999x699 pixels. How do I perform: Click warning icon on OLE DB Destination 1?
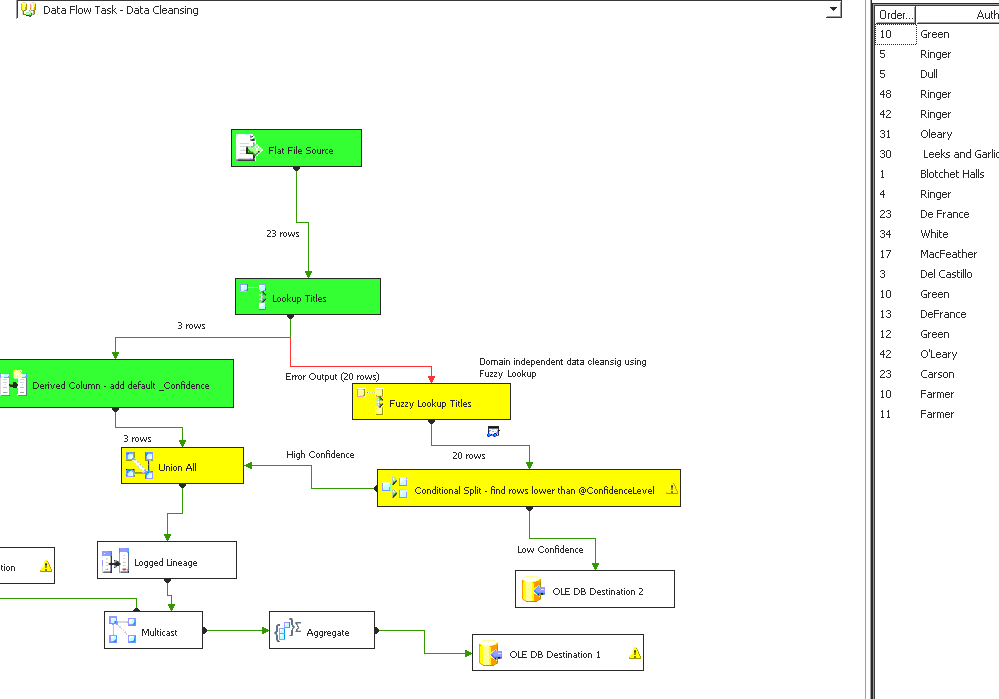[x=635, y=653]
